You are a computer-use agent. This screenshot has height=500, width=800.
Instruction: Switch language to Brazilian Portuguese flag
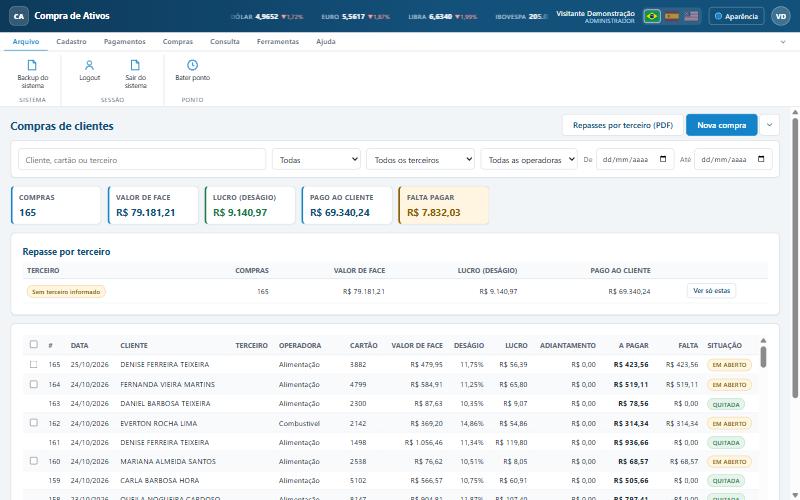click(652, 16)
